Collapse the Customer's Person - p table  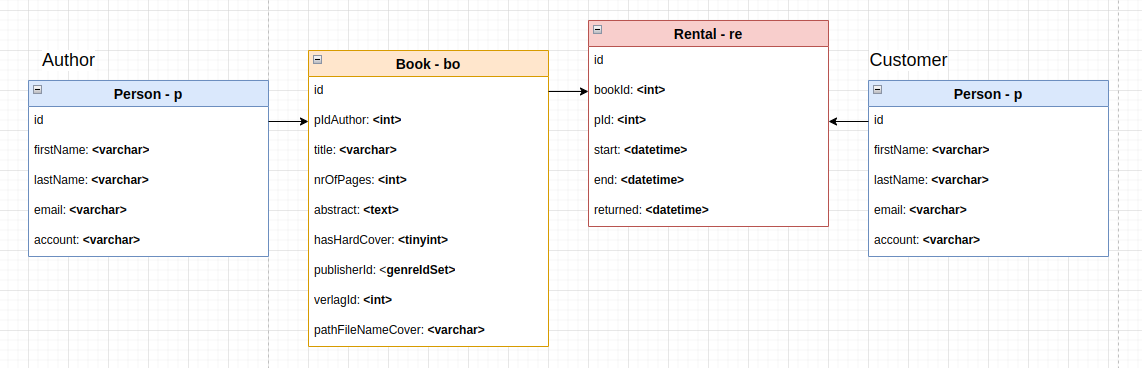(x=878, y=90)
